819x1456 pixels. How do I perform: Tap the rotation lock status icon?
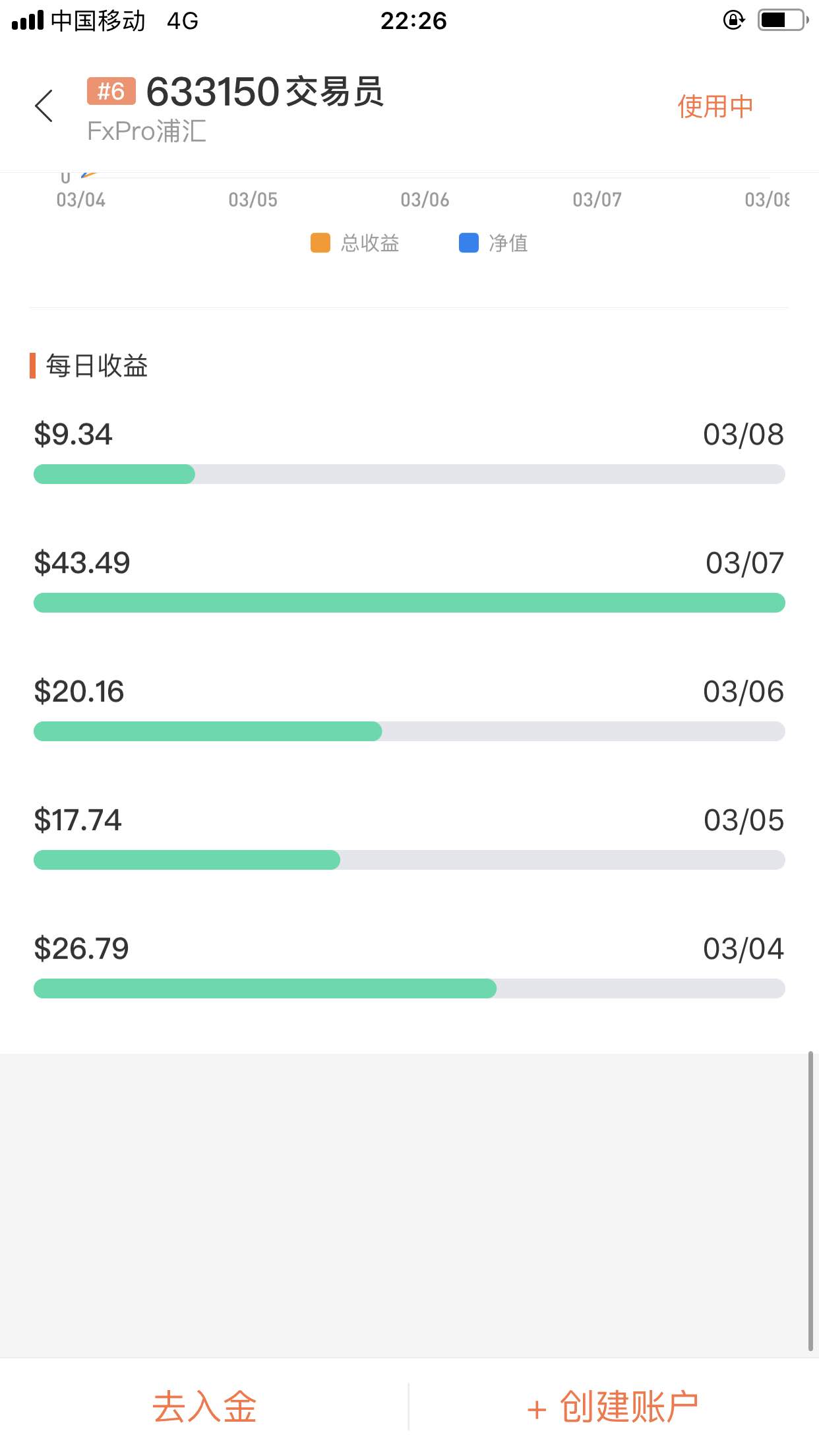click(734, 20)
